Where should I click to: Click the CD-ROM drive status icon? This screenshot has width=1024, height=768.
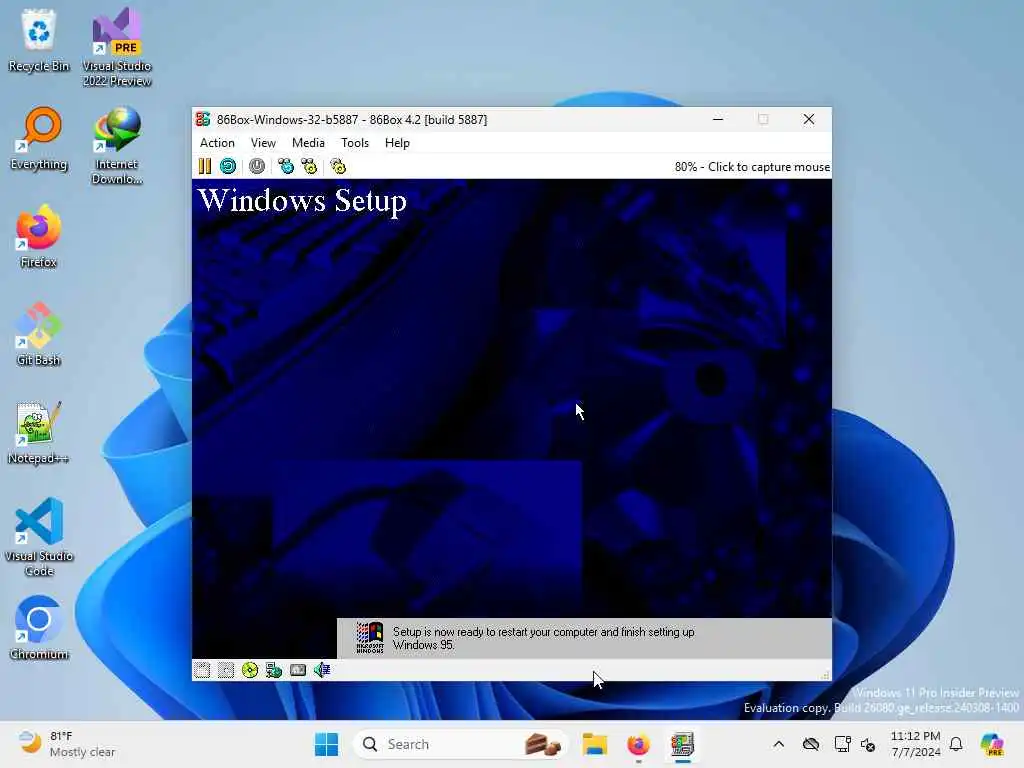tap(250, 670)
